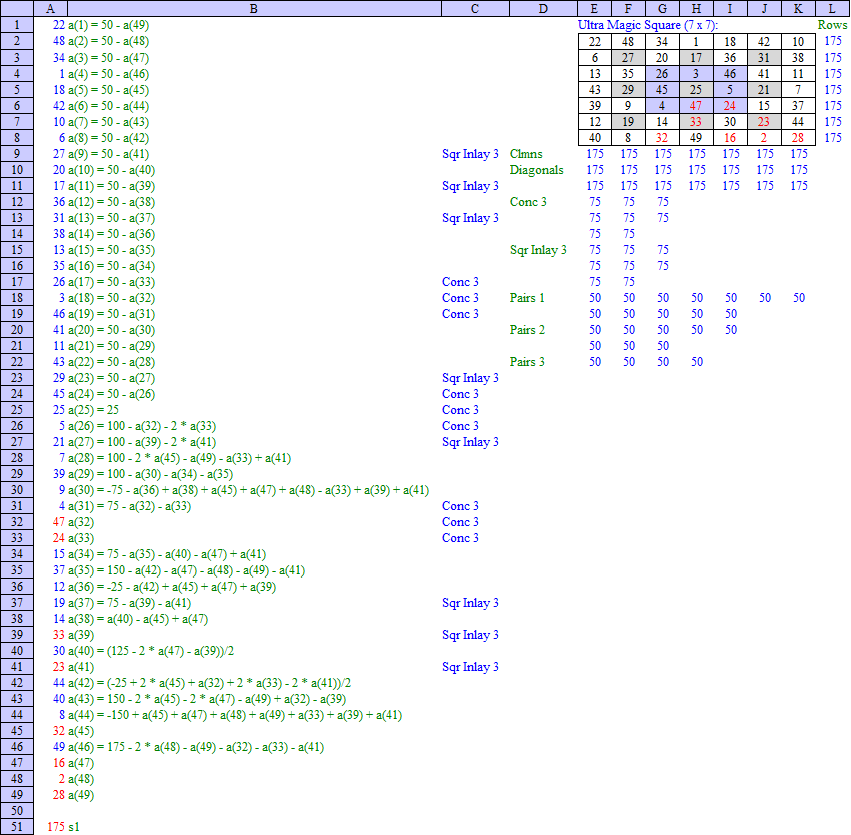The width and height of the screenshot is (851, 835).
Task: Click the green 'Rows' label
Action: pyautogui.click(x=832, y=25)
